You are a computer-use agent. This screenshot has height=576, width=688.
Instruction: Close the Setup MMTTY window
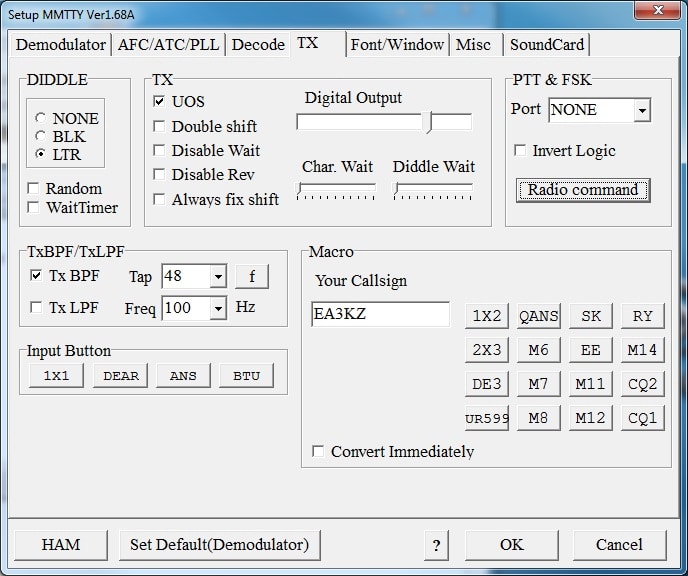(657, 11)
